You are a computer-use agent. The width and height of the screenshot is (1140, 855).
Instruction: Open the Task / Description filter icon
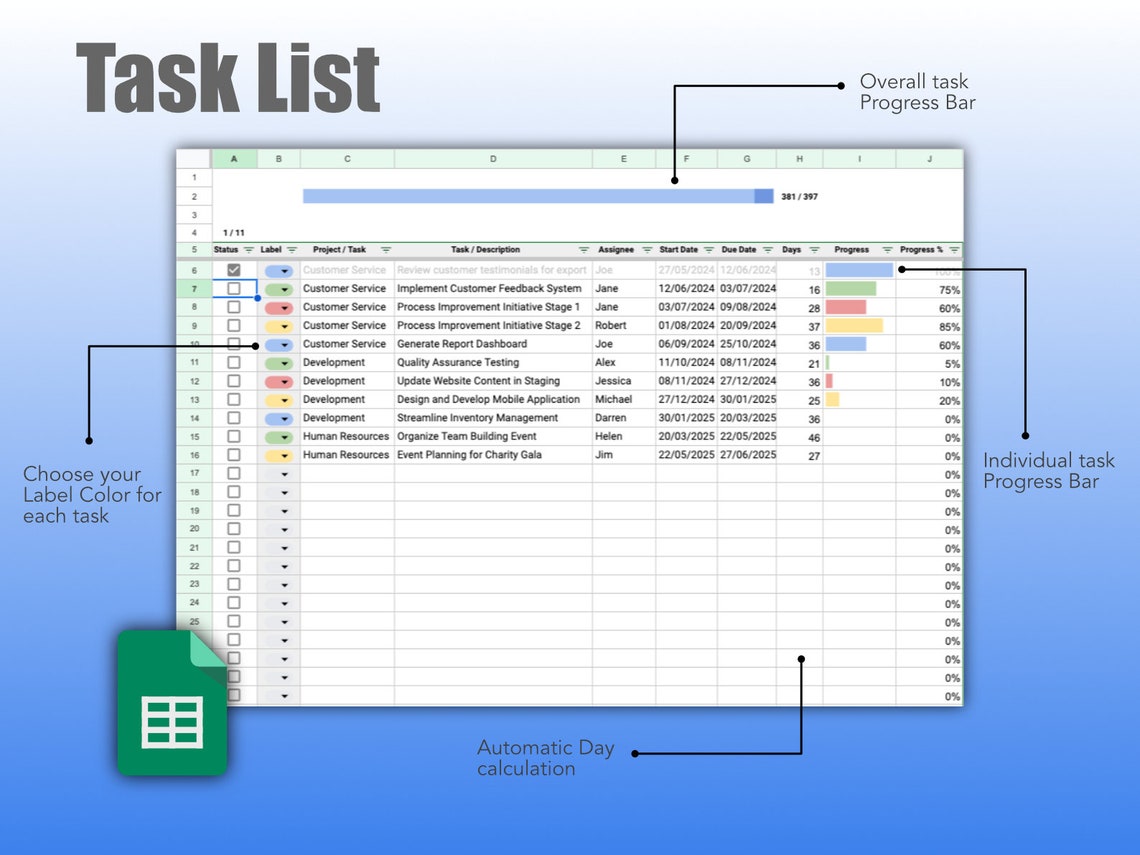click(583, 250)
